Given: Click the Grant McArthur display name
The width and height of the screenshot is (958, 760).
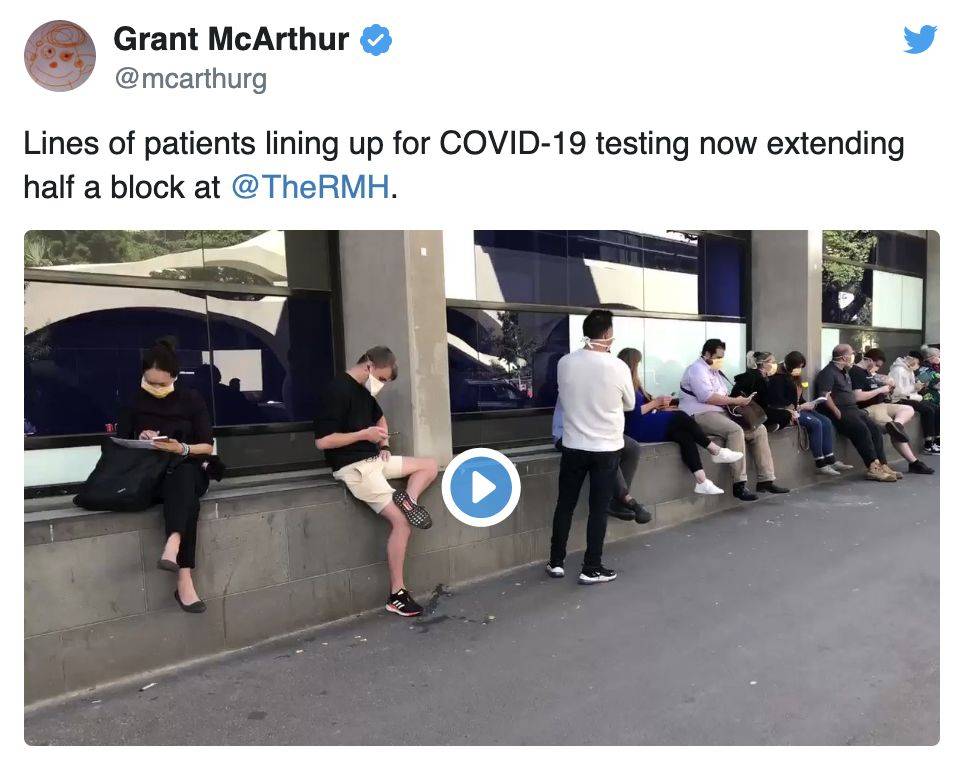Looking at the screenshot, I should (x=231, y=39).
